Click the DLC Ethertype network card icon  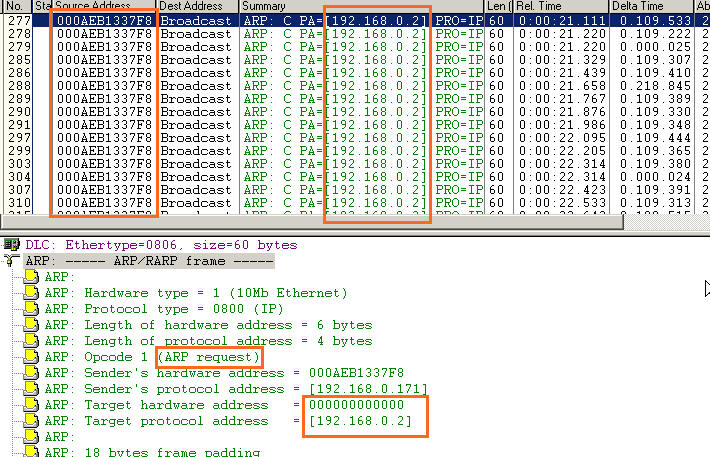coord(12,244)
